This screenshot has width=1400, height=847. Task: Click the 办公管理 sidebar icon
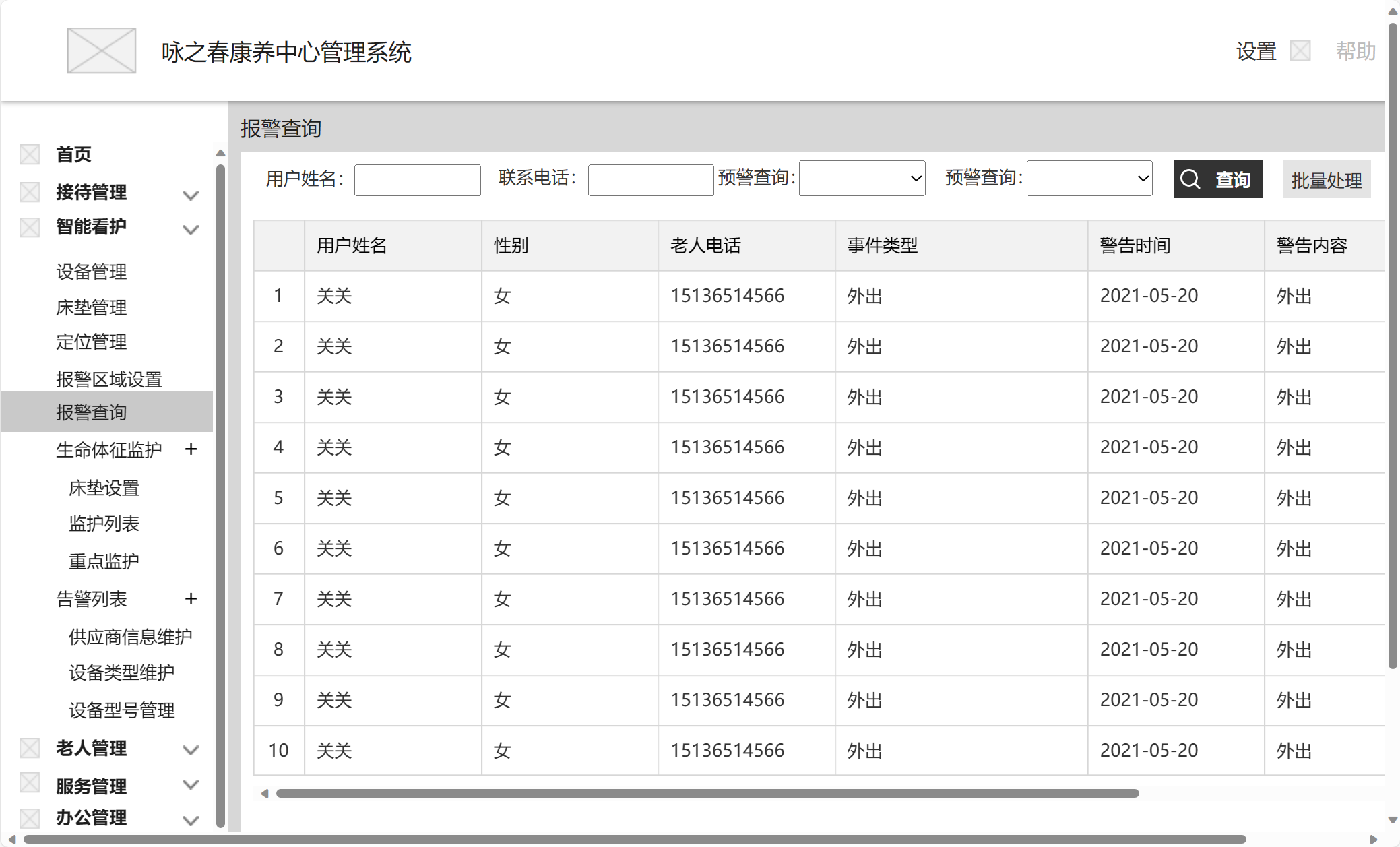pos(30,818)
